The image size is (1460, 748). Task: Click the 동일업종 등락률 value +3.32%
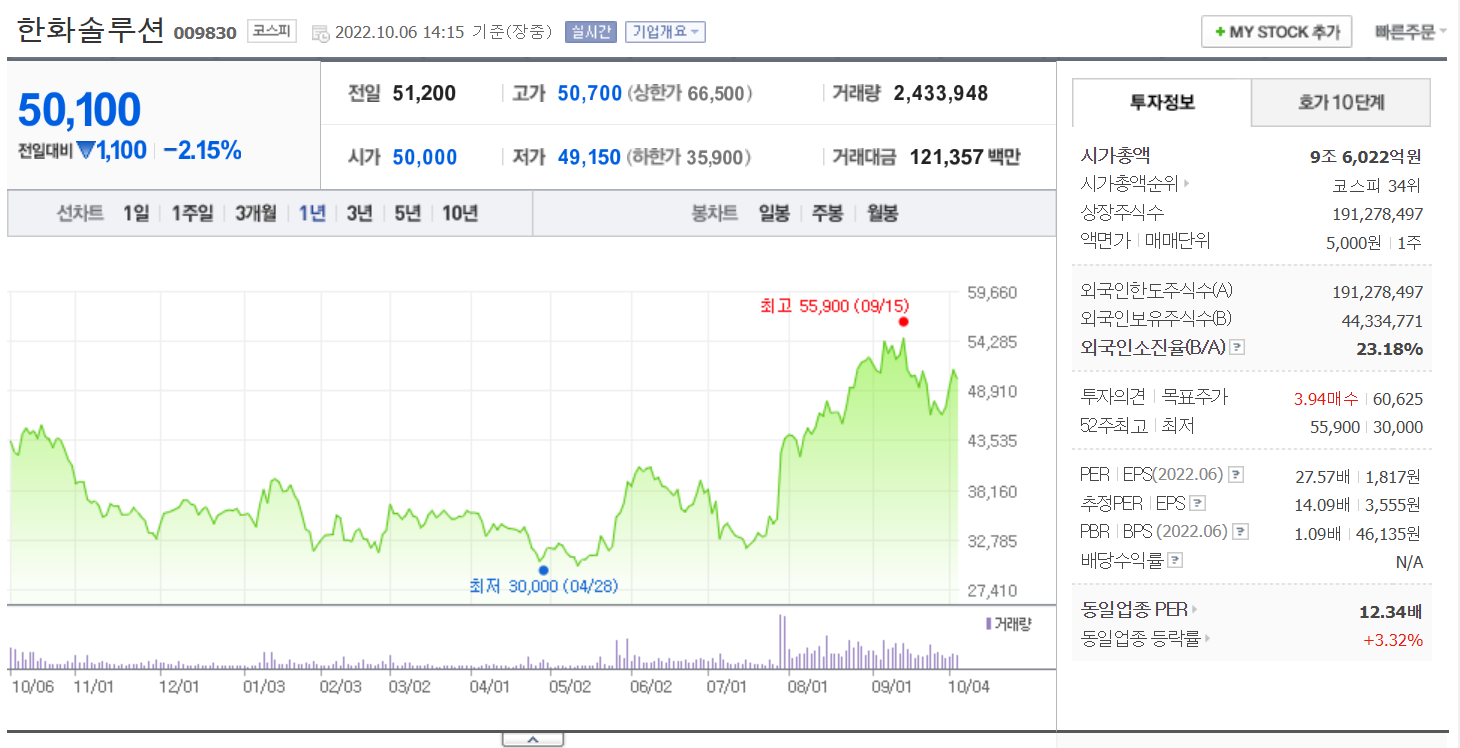pyautogui.click(x=1393, y=639)
